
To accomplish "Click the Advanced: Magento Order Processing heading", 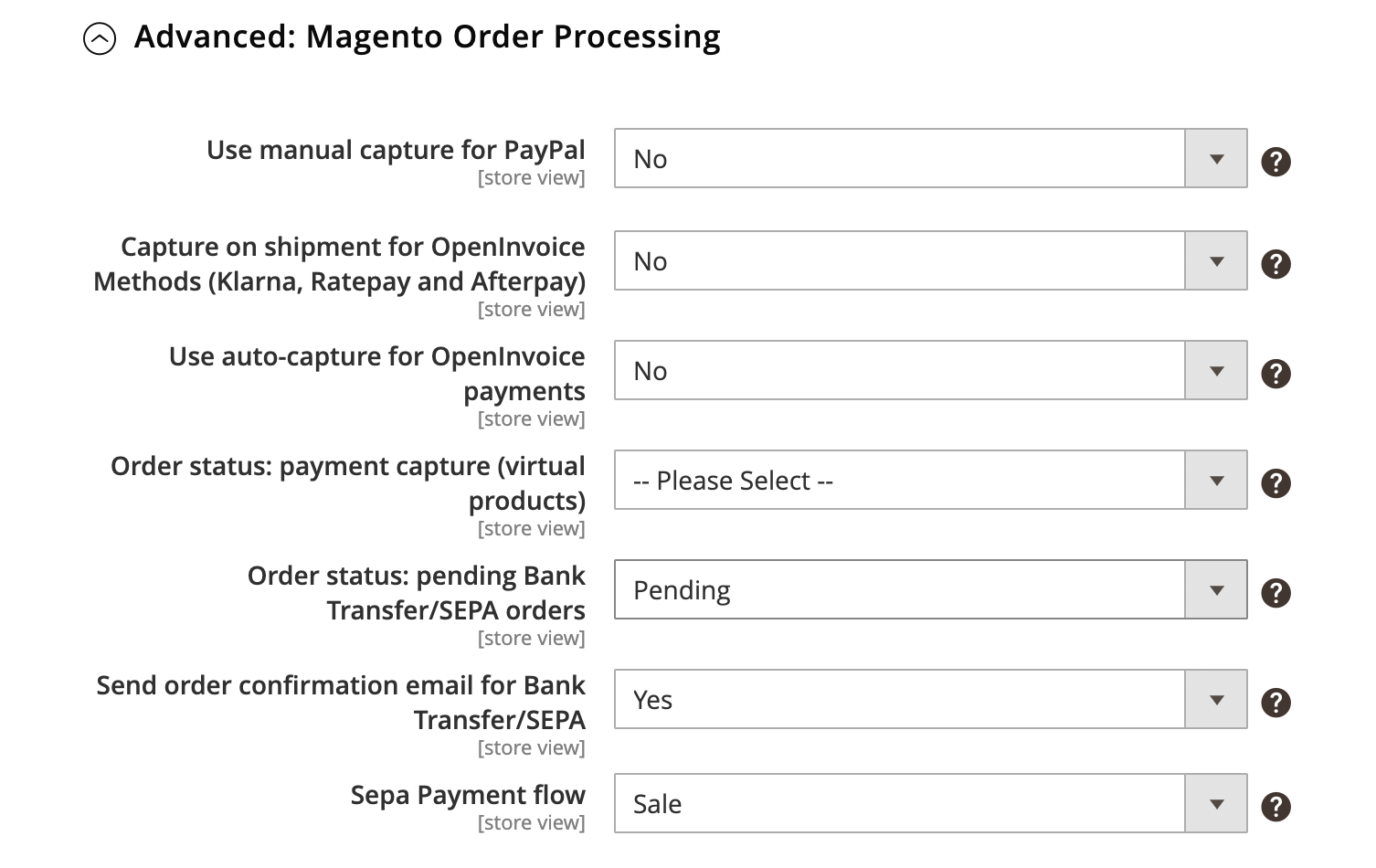I will click(x=428, y=37).
